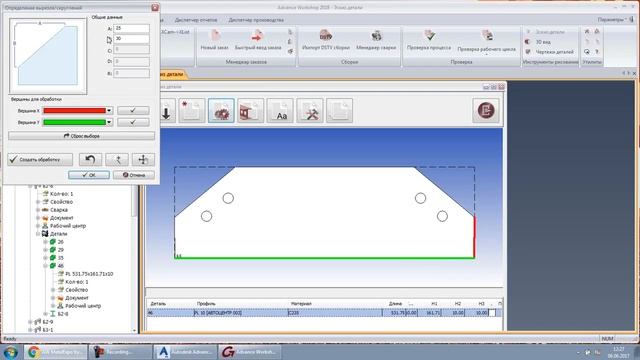Open the Вершина Y green color dropdown
This screenshot has width=640, height=360.
click(x=109, y=122)
